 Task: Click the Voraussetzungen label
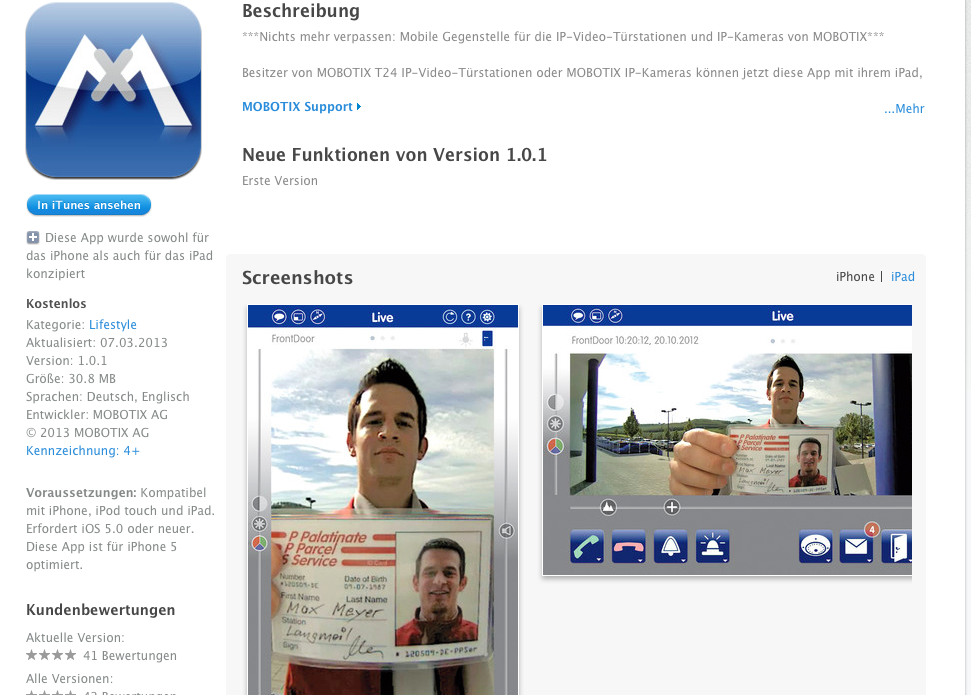tap(81, 492)
